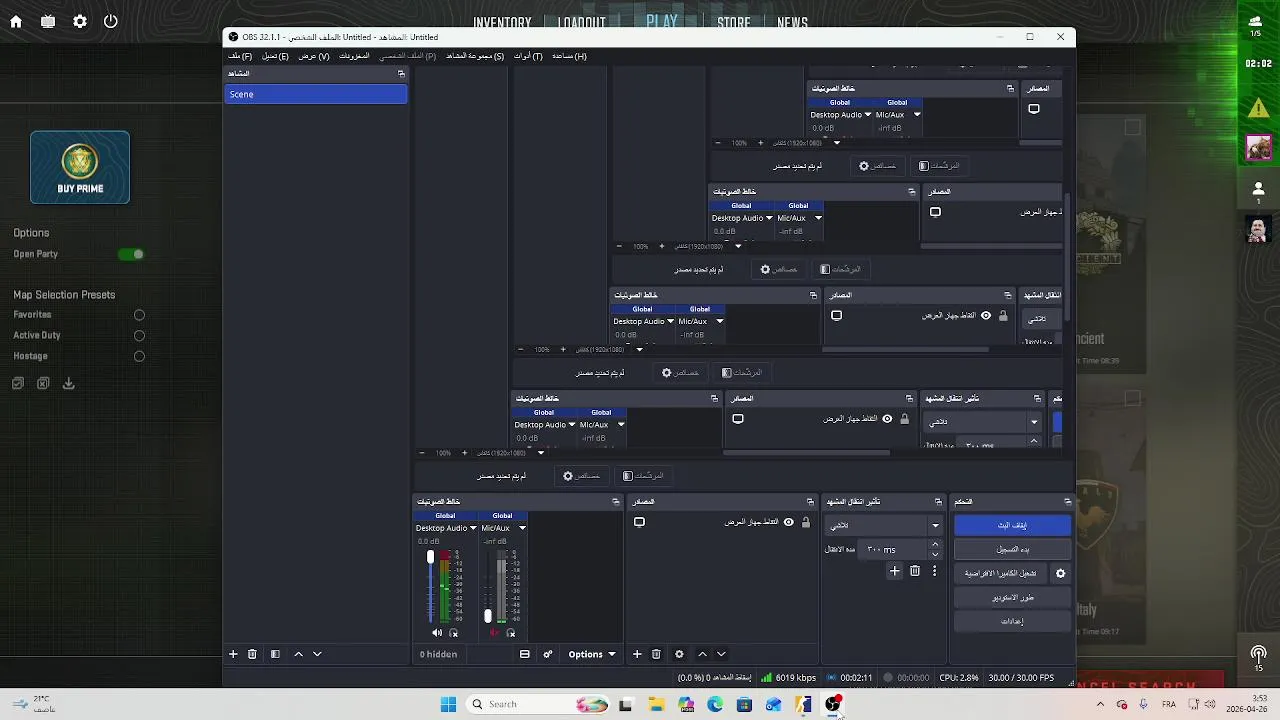The image size is (1280, 720).
Task: Click 0 hidden button in mixer
Action: 438,654
